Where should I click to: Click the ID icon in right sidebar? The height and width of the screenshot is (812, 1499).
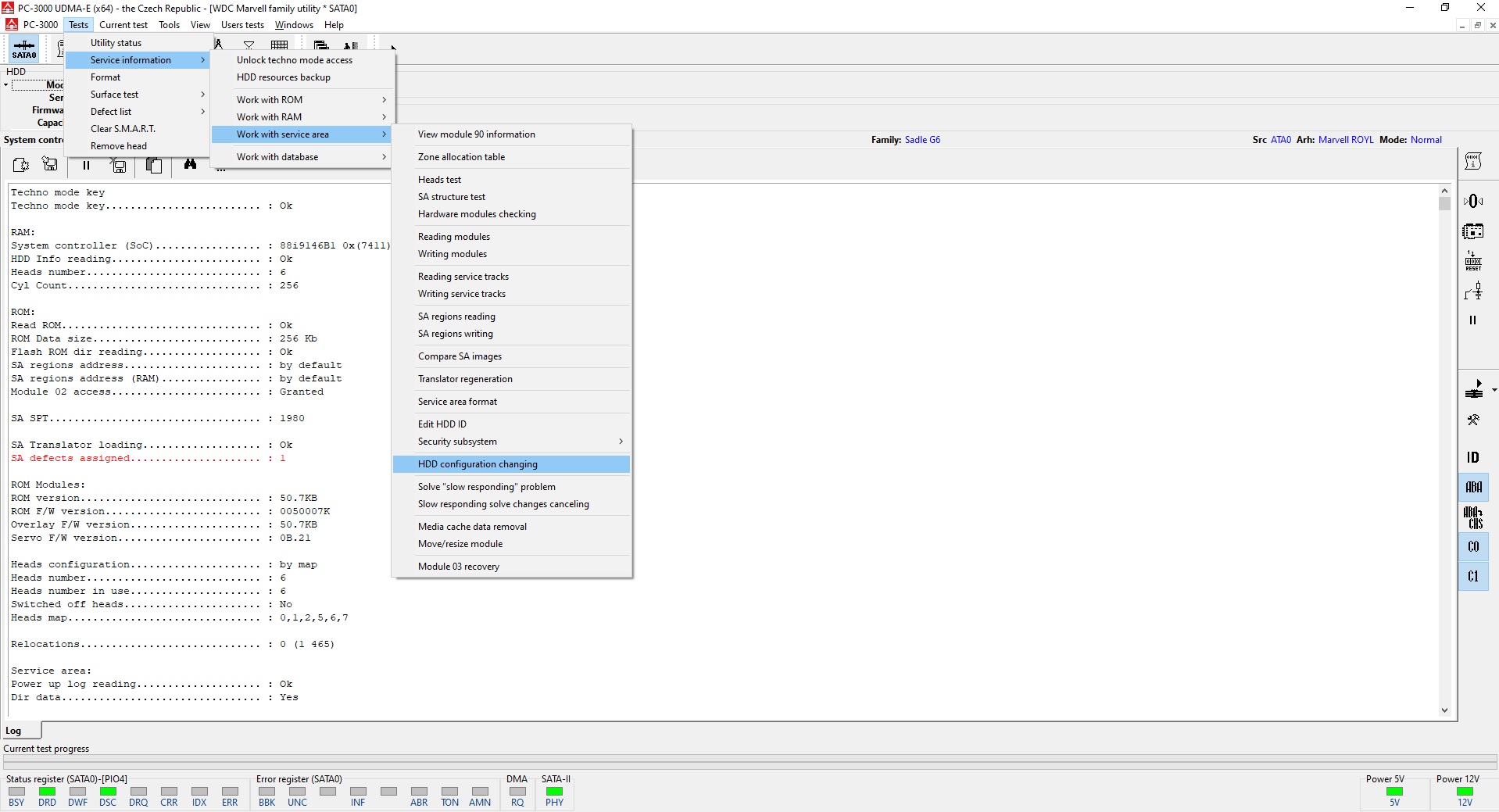click(x=1472, y=457)
